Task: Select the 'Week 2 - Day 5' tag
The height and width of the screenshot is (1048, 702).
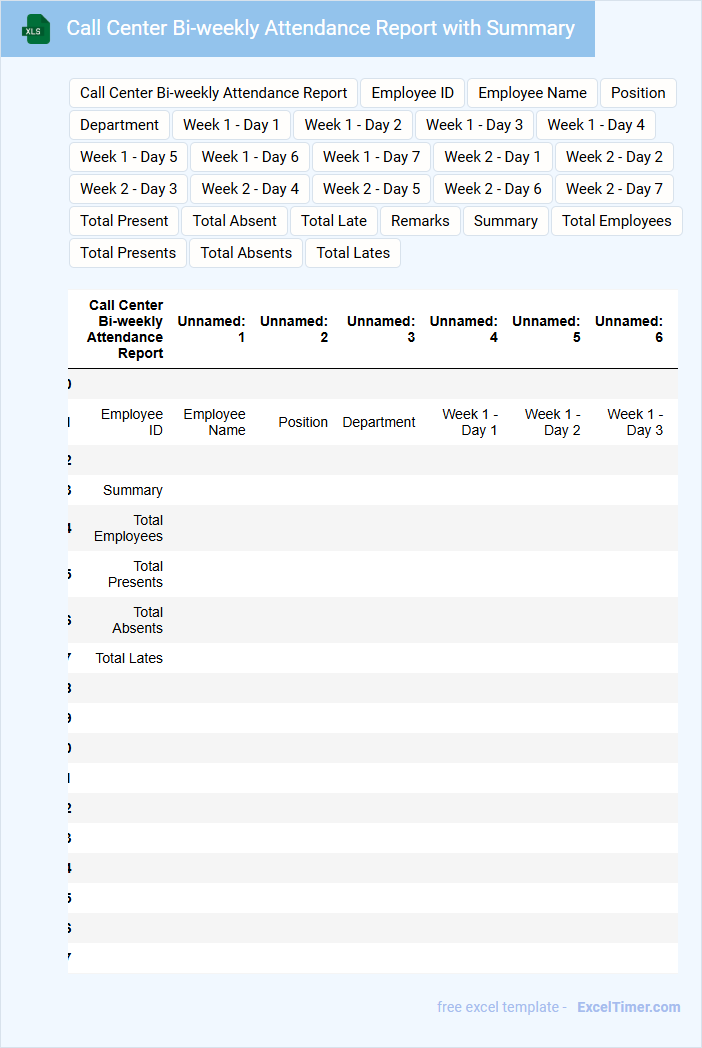Action: pos(371,189)
